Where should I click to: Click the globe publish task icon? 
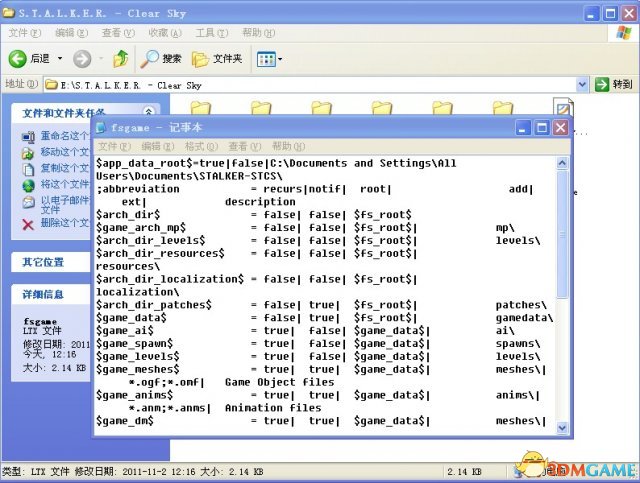(28, 186)
